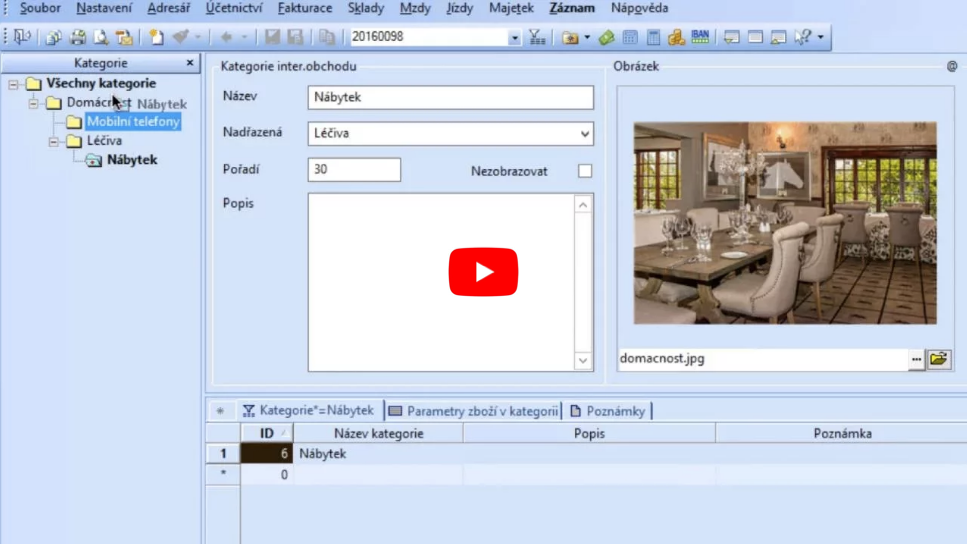The image size is (967, 544).
Task: Select Mobilní telefony in category tree
Action: pos(133,122)
